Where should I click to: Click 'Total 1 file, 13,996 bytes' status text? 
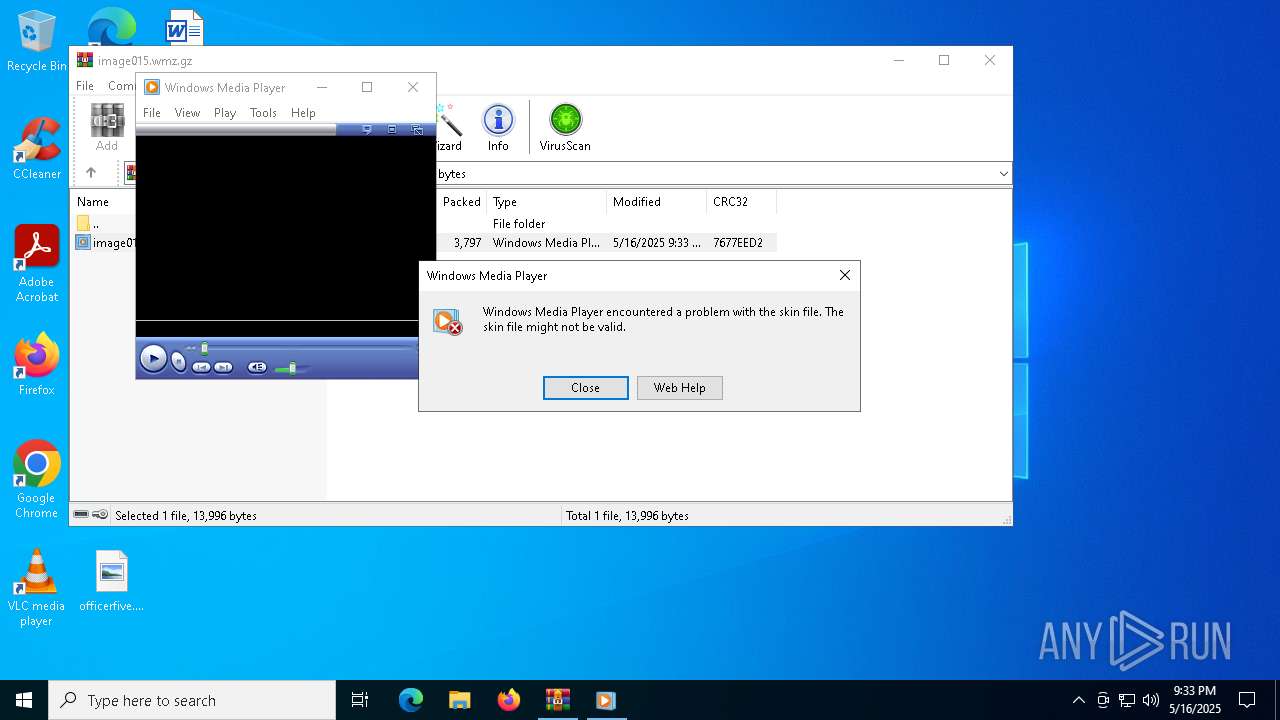click(627, 516)
